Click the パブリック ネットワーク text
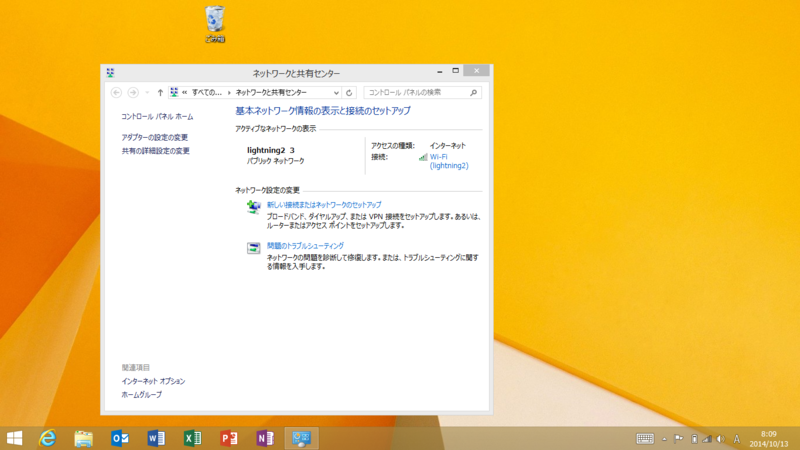The image size is (800, 450). [276, 161]
